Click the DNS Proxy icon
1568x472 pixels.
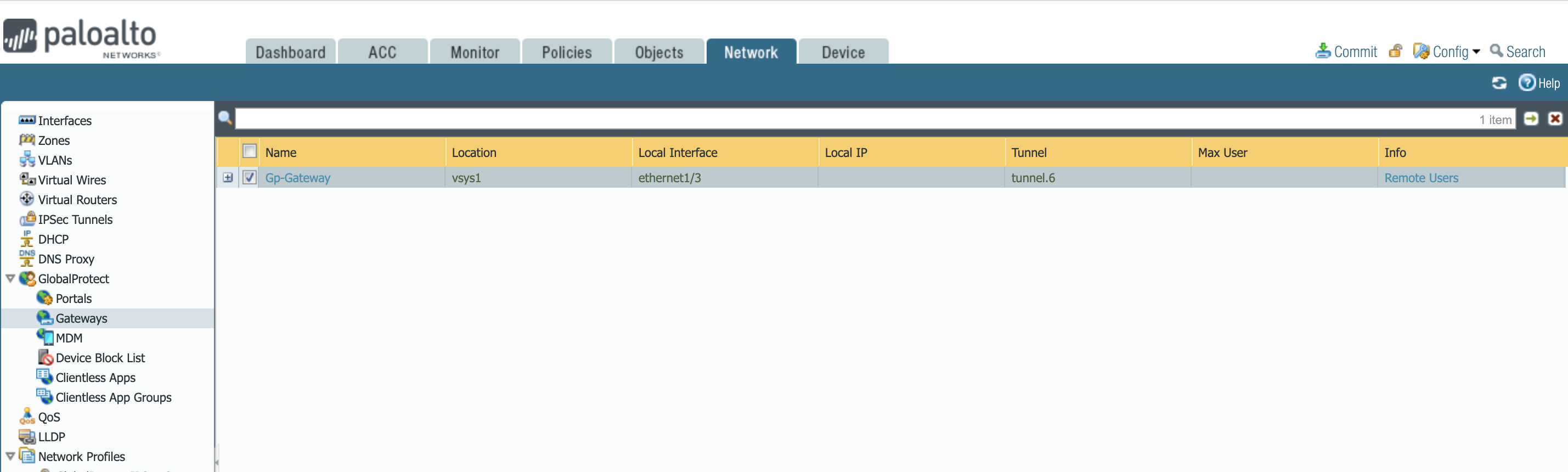coord(27,259)
